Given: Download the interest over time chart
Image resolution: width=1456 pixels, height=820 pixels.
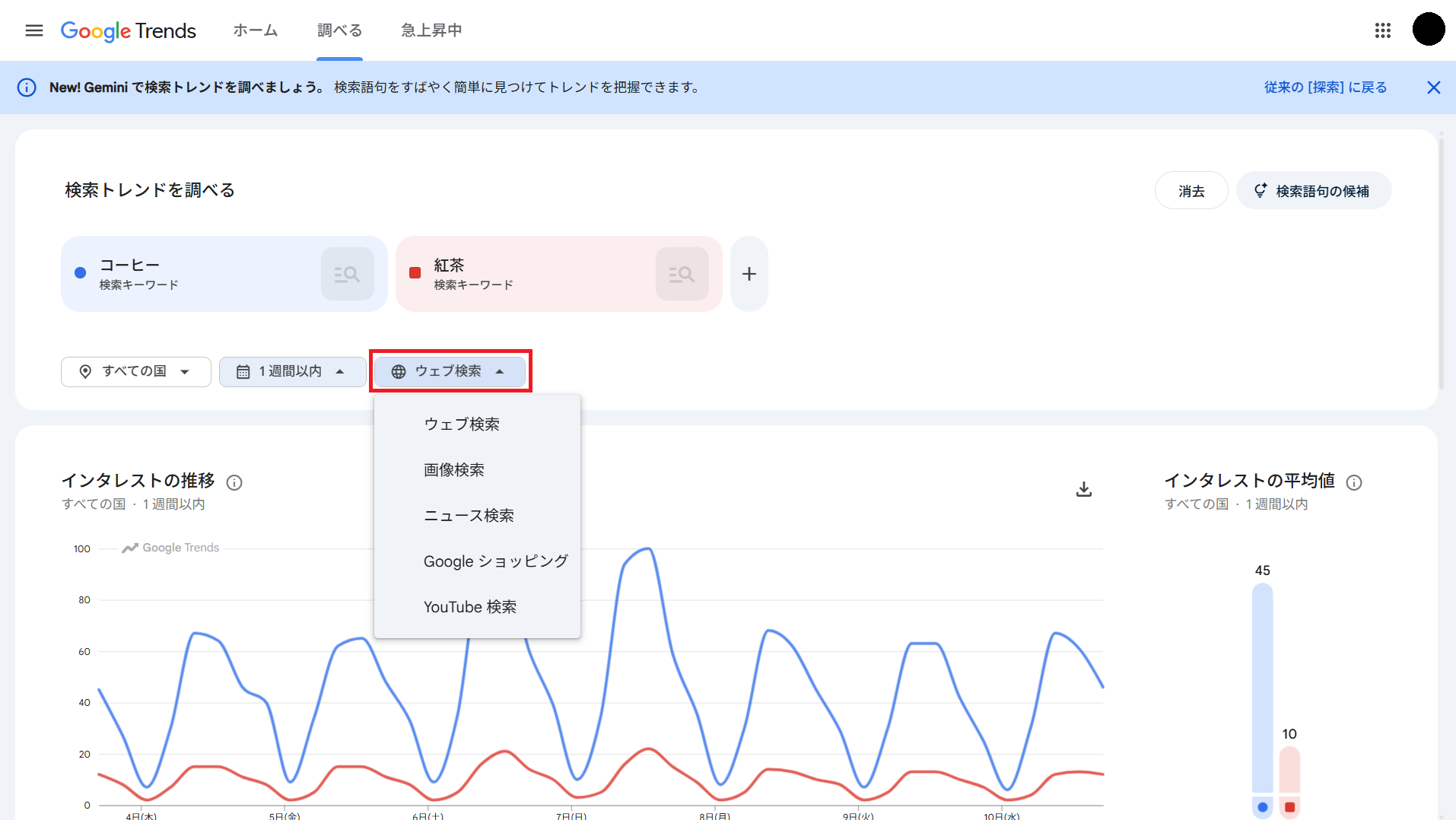Looking at the screenshot, I should pos(1084,489).
